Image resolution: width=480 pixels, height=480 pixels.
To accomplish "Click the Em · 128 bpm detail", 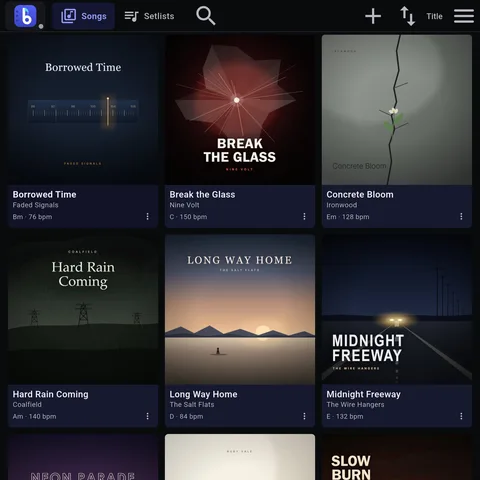I will (348, 217).
